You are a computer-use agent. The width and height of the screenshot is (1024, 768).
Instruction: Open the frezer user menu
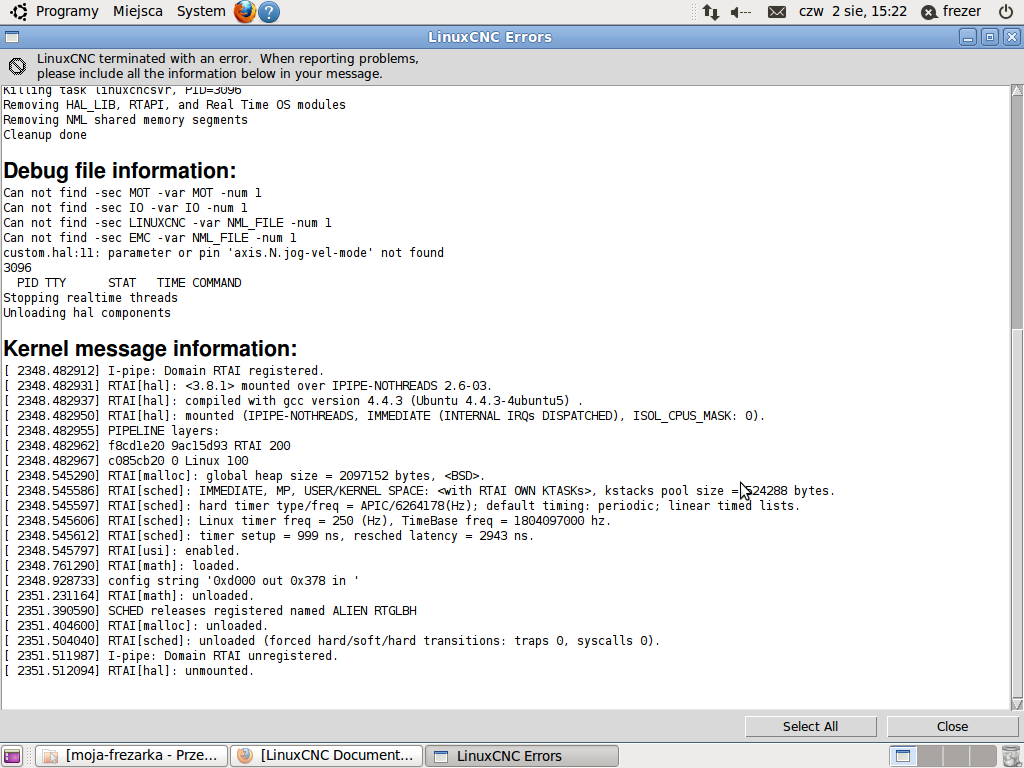tap(951, 12)
